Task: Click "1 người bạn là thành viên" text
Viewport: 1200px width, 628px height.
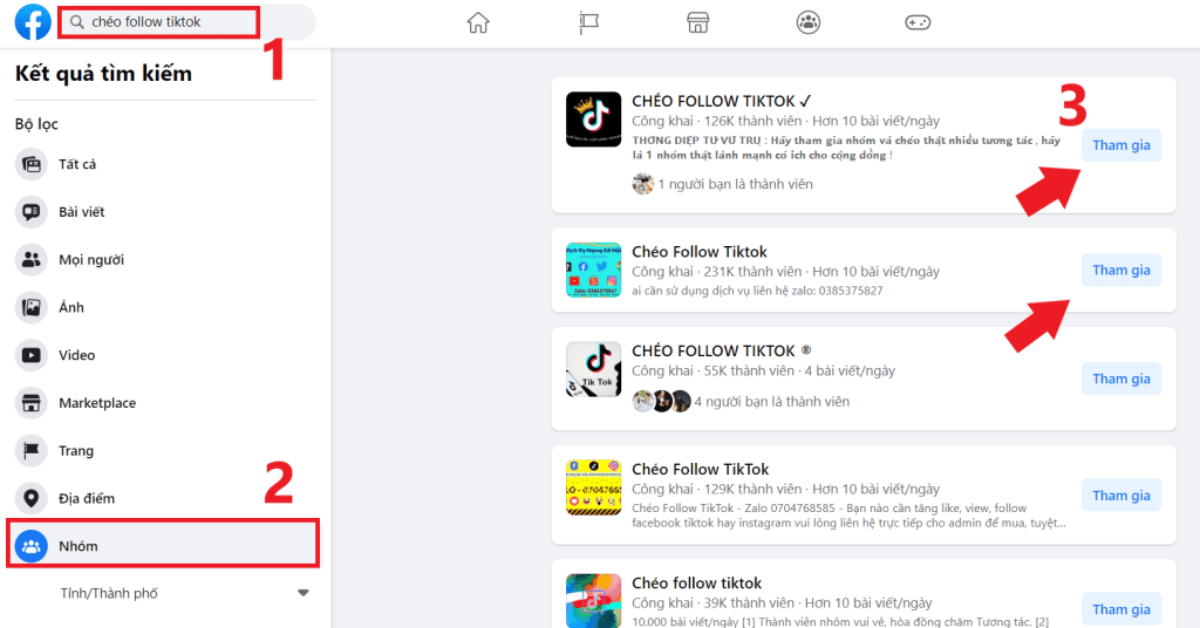Action: 735,184
